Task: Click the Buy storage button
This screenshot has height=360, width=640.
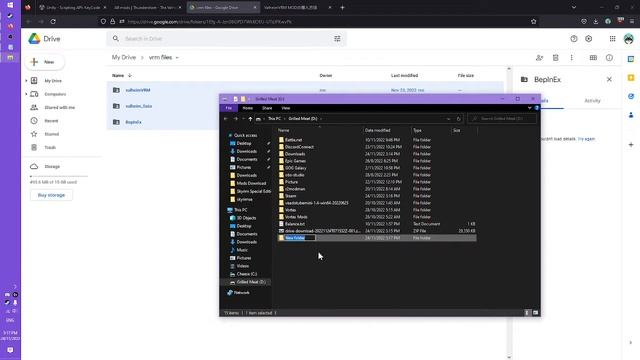Action: click(x=51, y=195)
